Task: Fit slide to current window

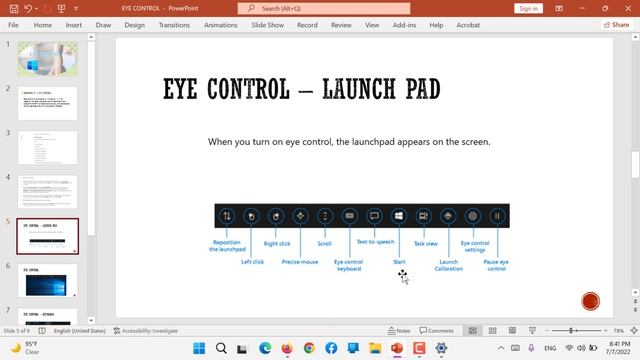Action: coord(634,331)
